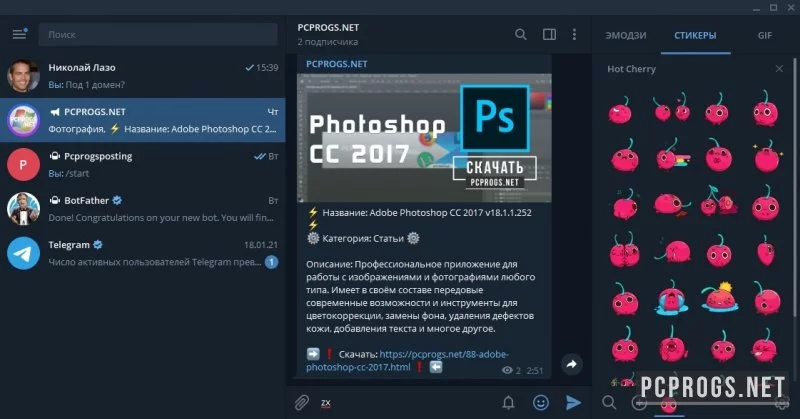The height and width of the screenshot is (419, 800).
Task: Open the three-dot chat options menu
Action: coord(574,34)
